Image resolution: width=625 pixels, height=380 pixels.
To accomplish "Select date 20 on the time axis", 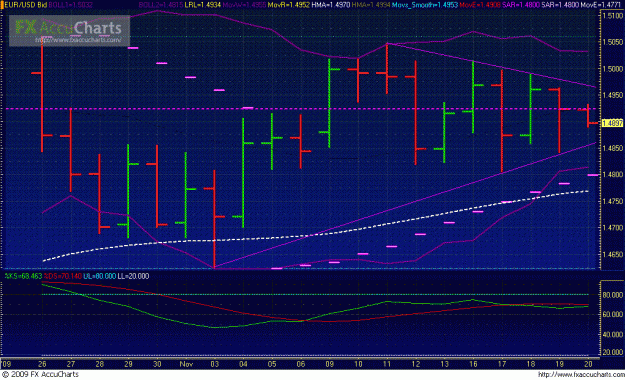I will 588,364.
